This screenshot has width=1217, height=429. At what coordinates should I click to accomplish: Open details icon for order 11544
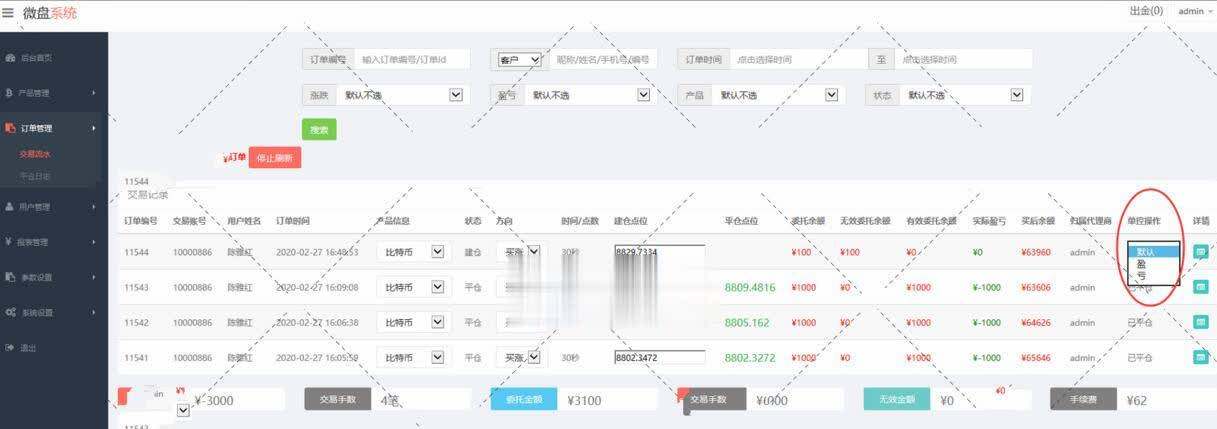tap(1201, 252)
